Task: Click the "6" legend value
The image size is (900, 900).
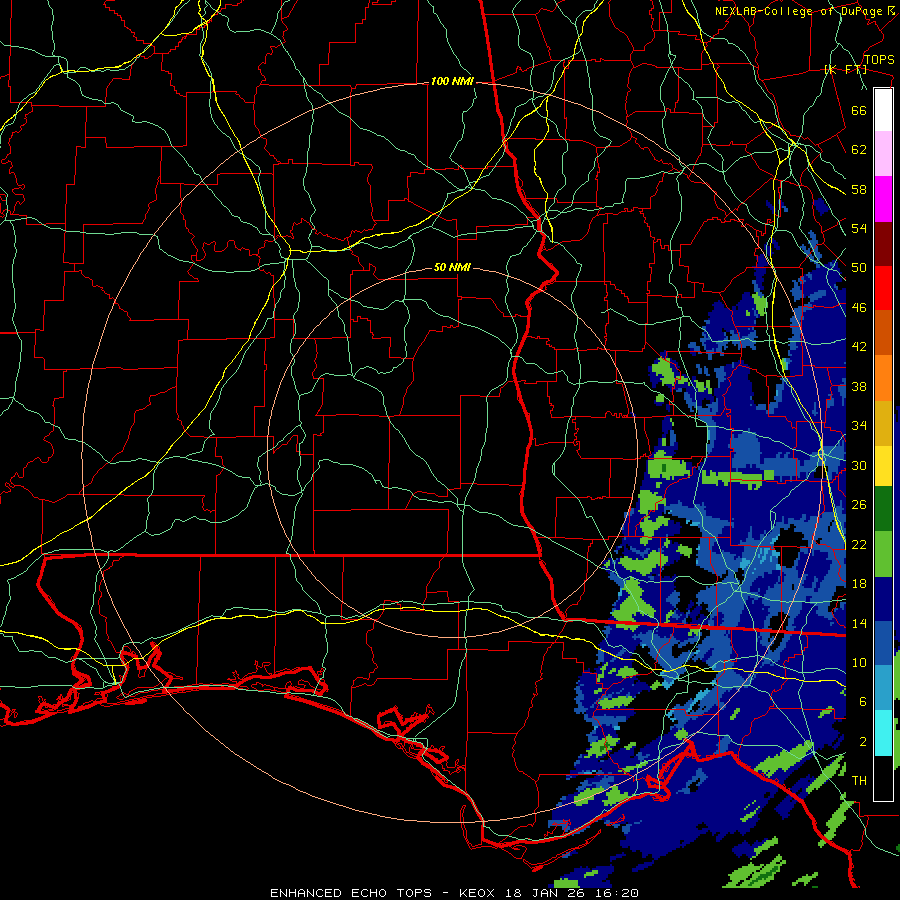Action: (862, 702)
